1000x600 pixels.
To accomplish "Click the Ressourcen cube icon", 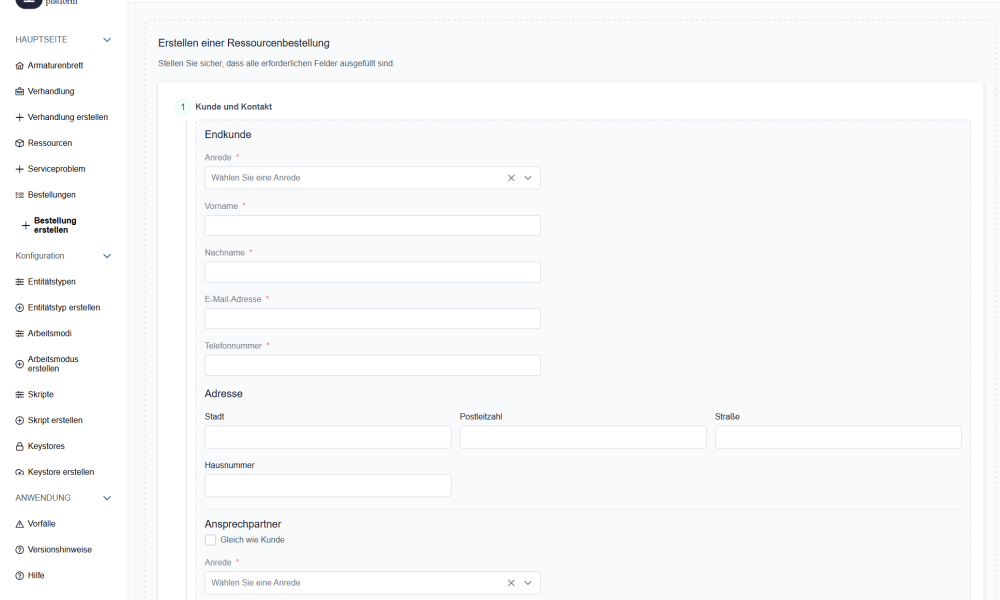I will [19, 143].
